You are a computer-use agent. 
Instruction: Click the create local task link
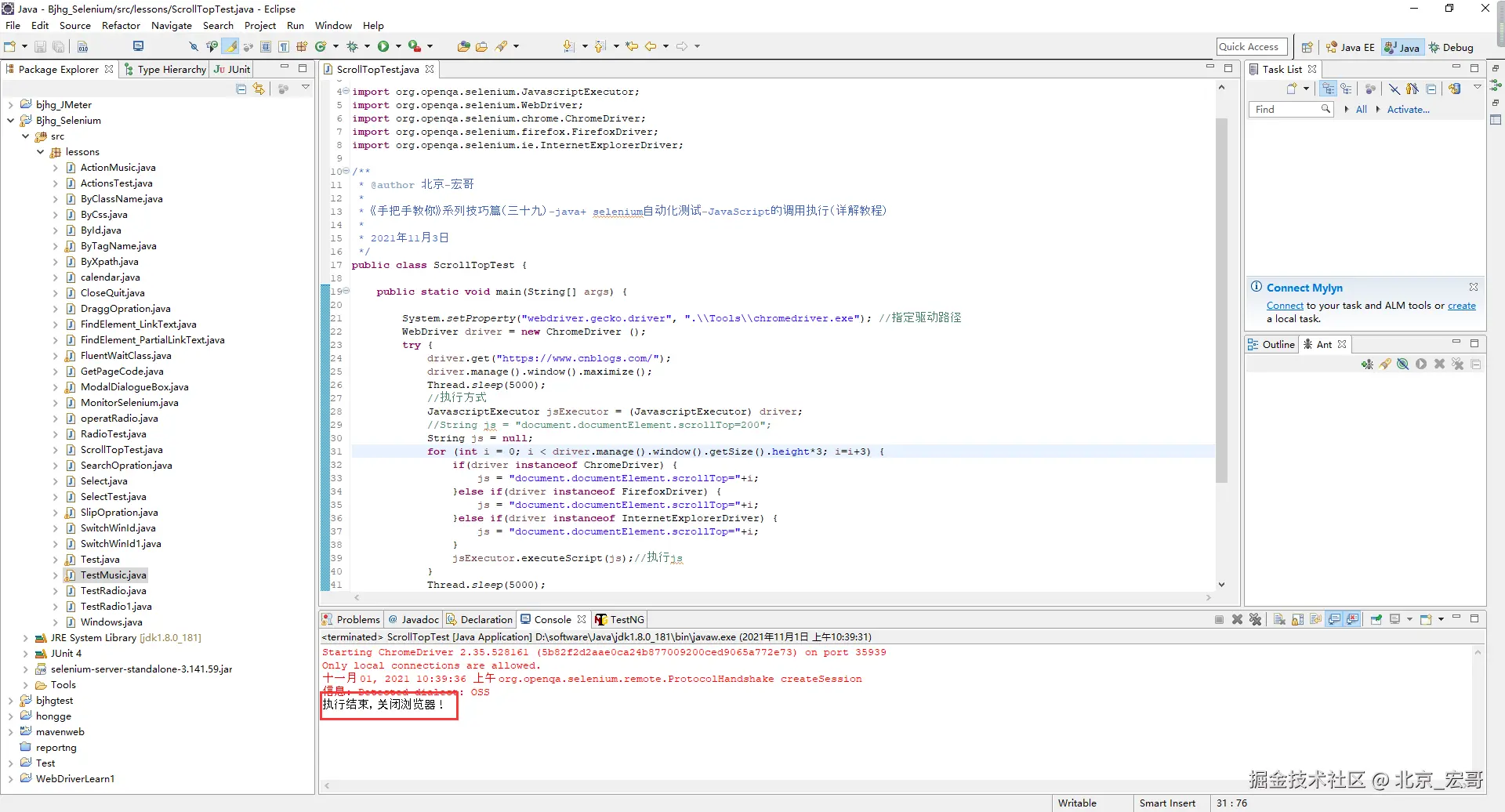pos(1461,306)
